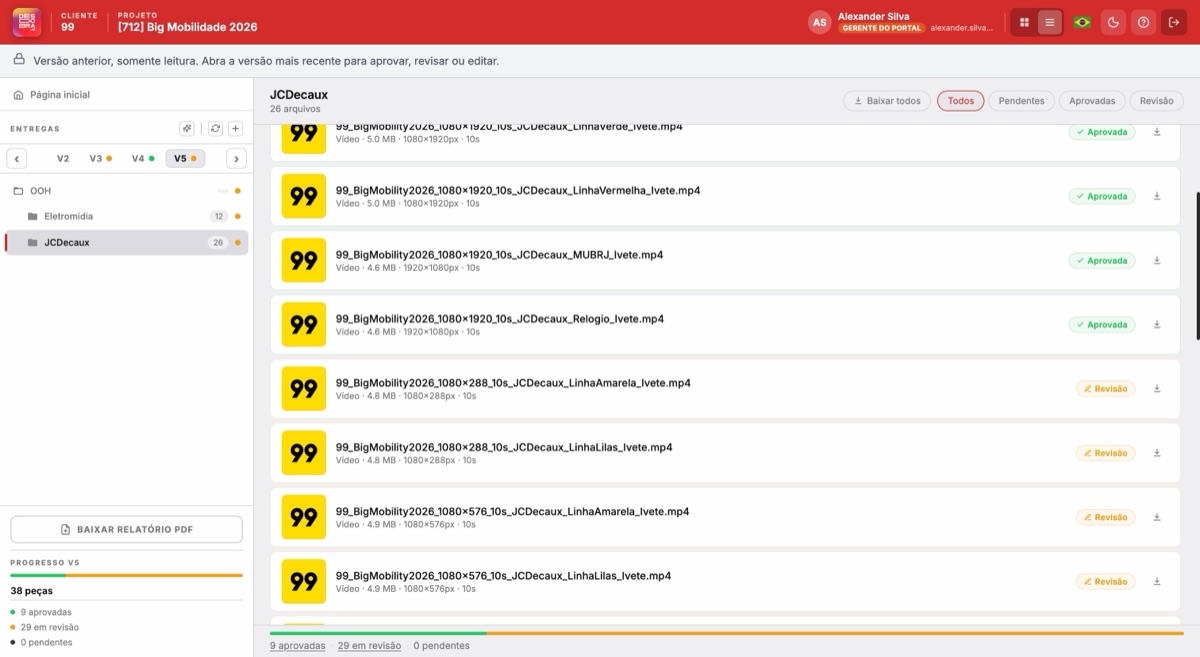Download 1080×576 LinhaAmarela_Ivete.mp4 file

point(1157,517)
